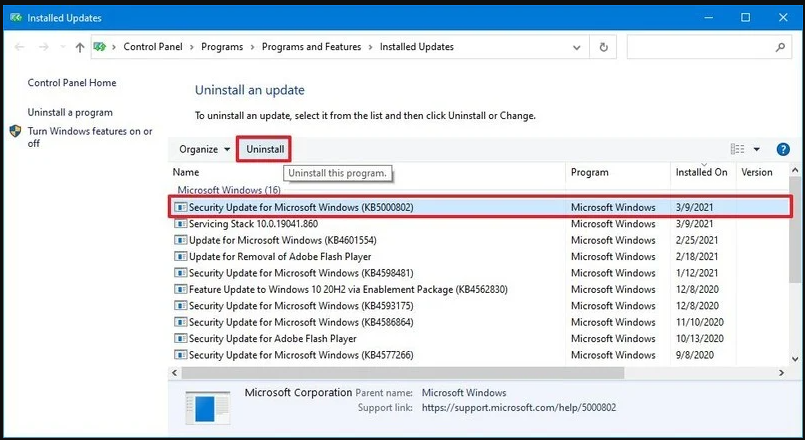
Task: Click icon of KB5000802 update
Action: [180, 207]
